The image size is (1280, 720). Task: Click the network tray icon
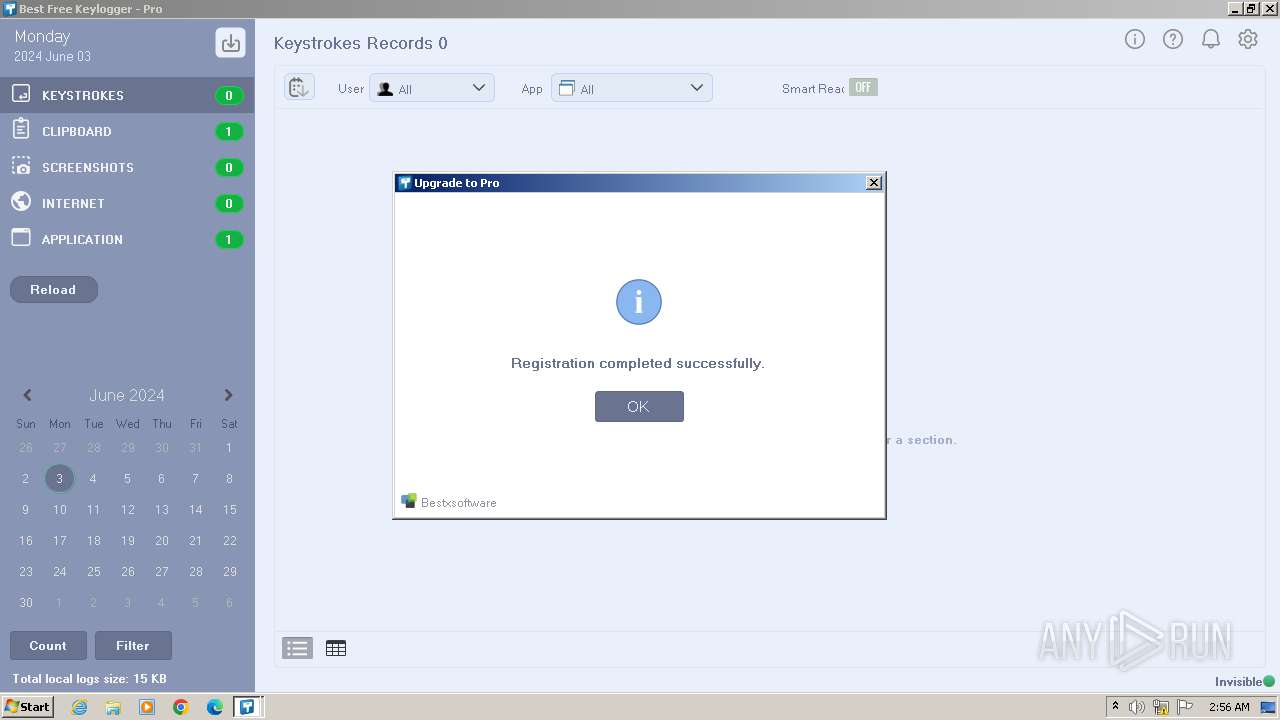click(1161, 707)
